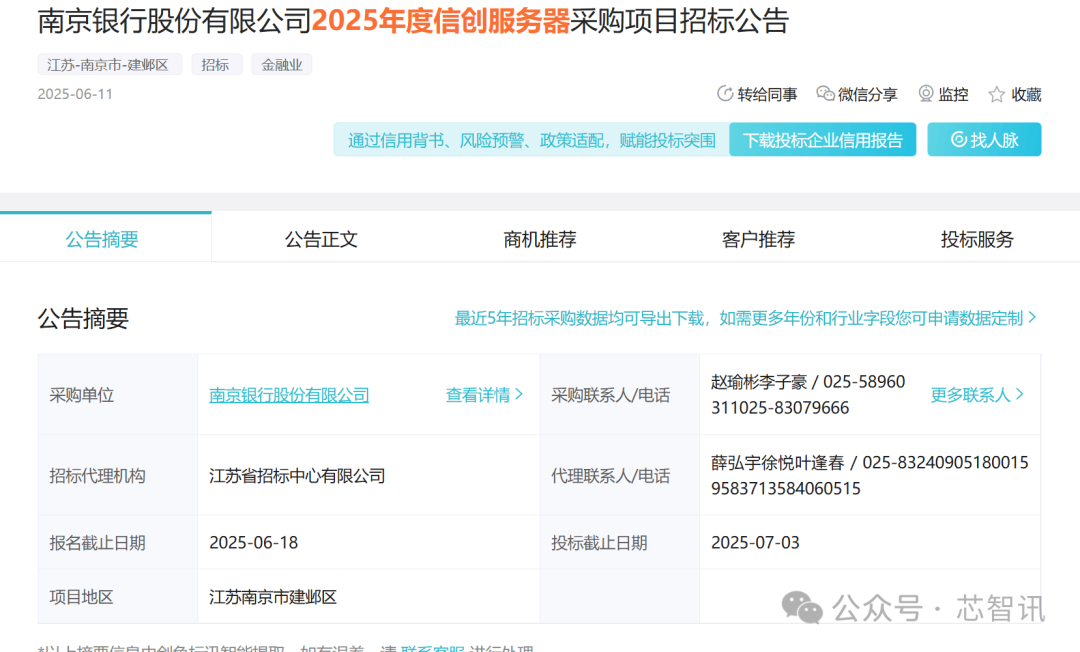Open the 南京银行股份有限公司 company link
Viewport: 1080px width, 652px height.
tap(289, 395)
